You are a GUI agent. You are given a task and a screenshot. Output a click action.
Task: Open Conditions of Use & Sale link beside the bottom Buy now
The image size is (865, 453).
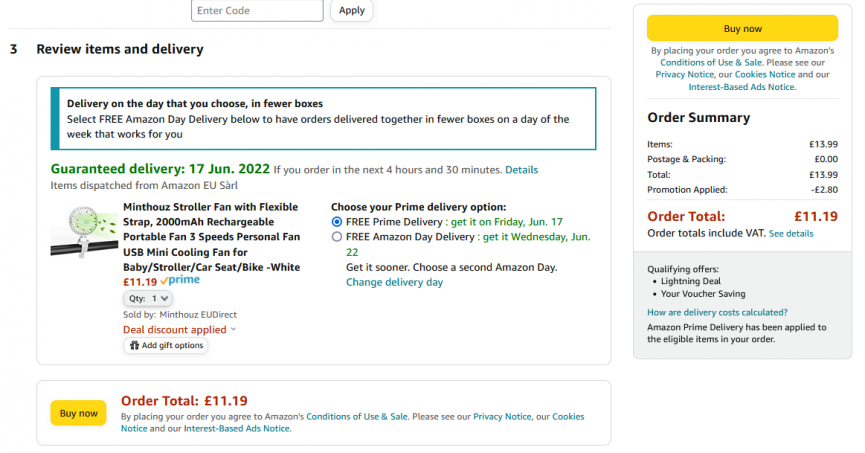pyautogui.click(x=357, y=417)
